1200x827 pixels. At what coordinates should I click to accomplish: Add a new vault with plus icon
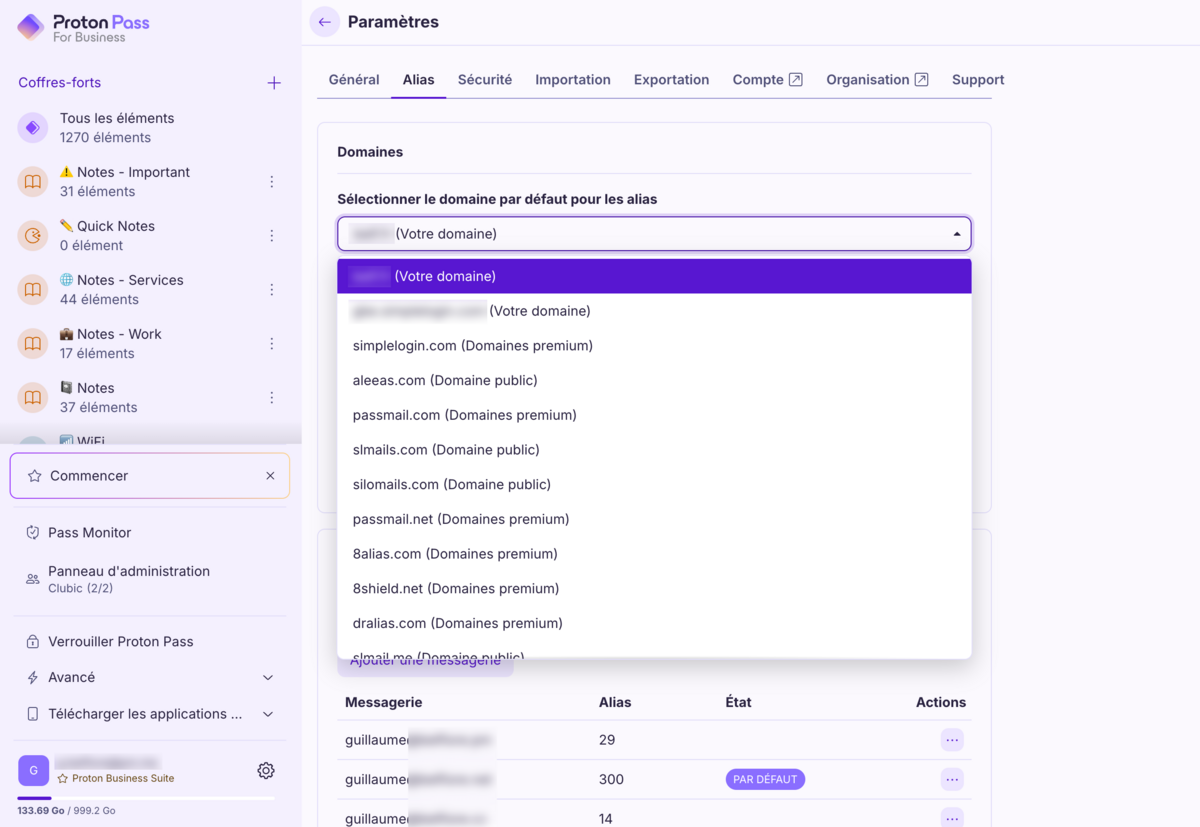(x=274, y=83)
